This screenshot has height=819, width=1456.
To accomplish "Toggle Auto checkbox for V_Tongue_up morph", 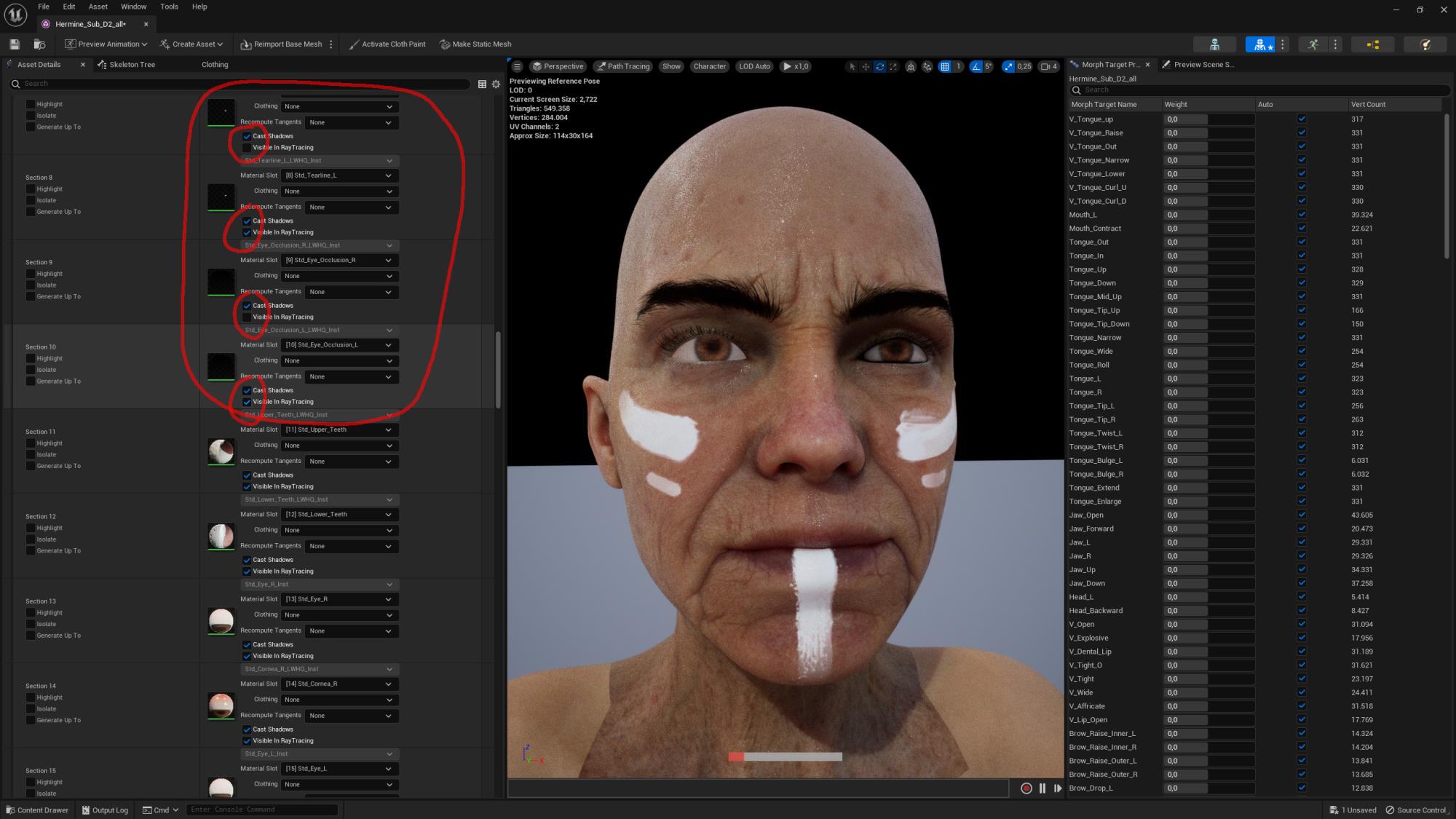I will [1302, 119].
